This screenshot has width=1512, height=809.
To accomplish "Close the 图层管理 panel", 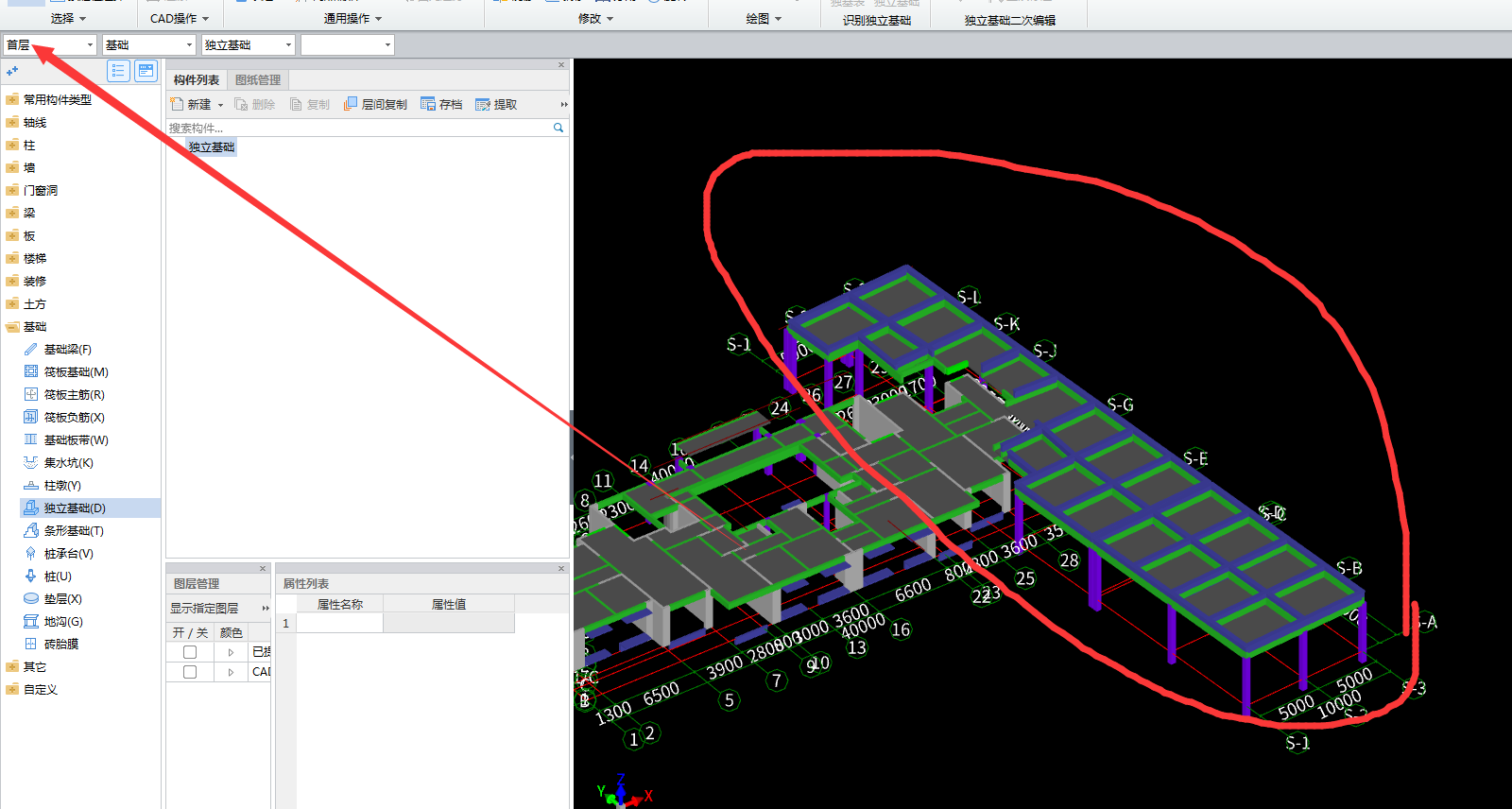I will [x=263, y=568].
